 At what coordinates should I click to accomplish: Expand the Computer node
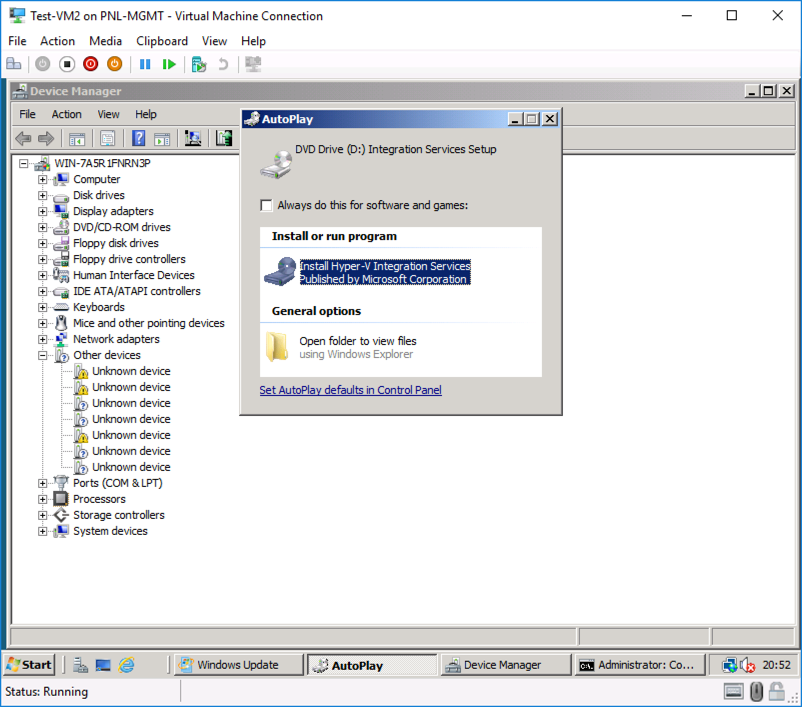[x=42, y=180]
